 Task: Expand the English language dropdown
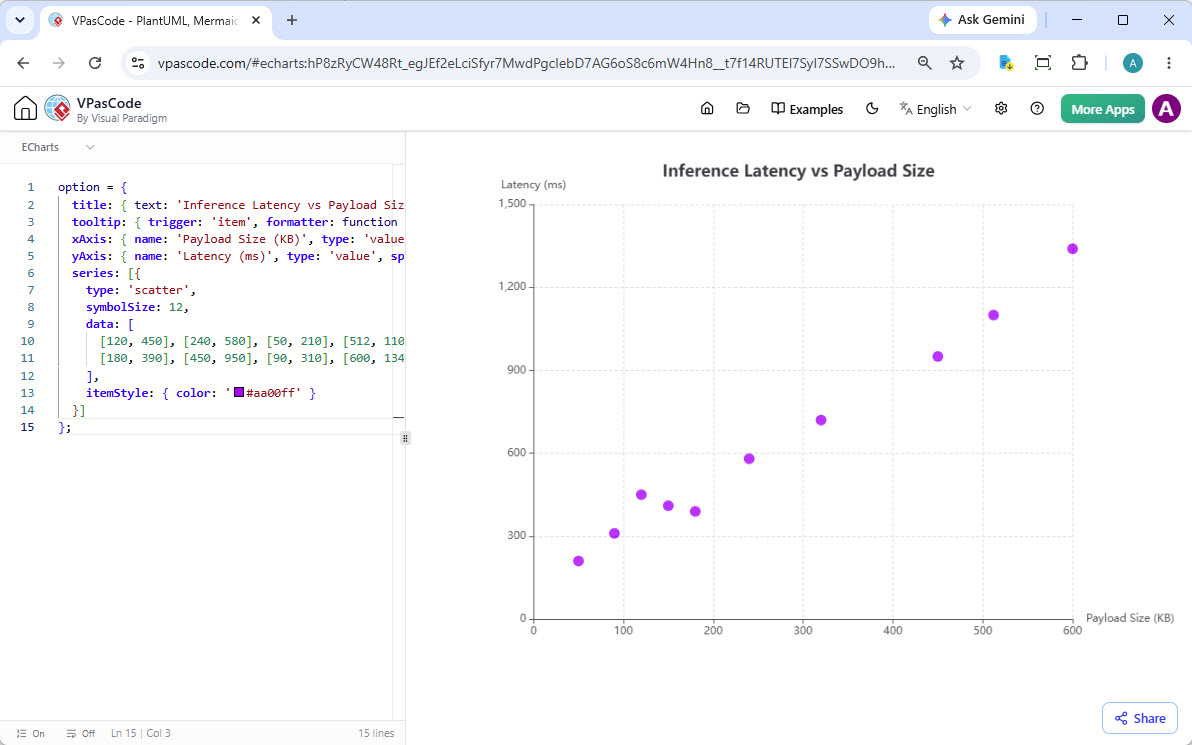coord(935,109)
